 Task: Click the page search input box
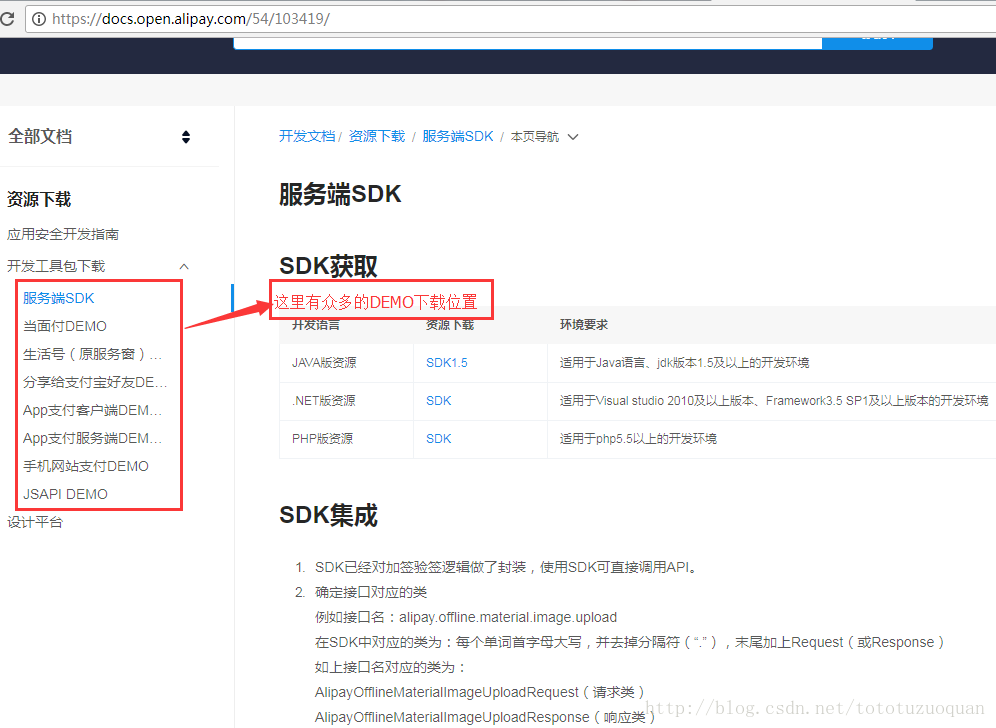point(527,43)
